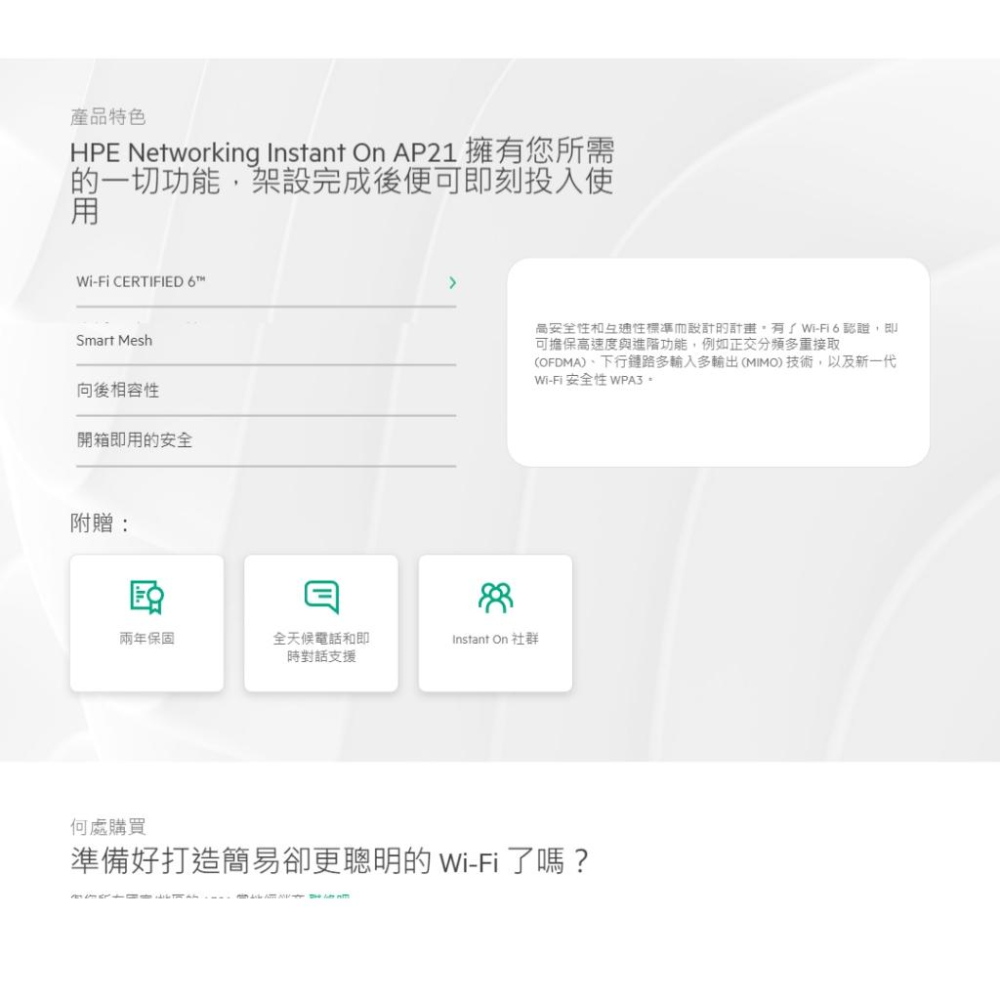The height and width of the screenshot is (1000, 1000).
Task: Click the green chevron next to Wi-Fi CERTIFIED 6
Action: (452, 282)
